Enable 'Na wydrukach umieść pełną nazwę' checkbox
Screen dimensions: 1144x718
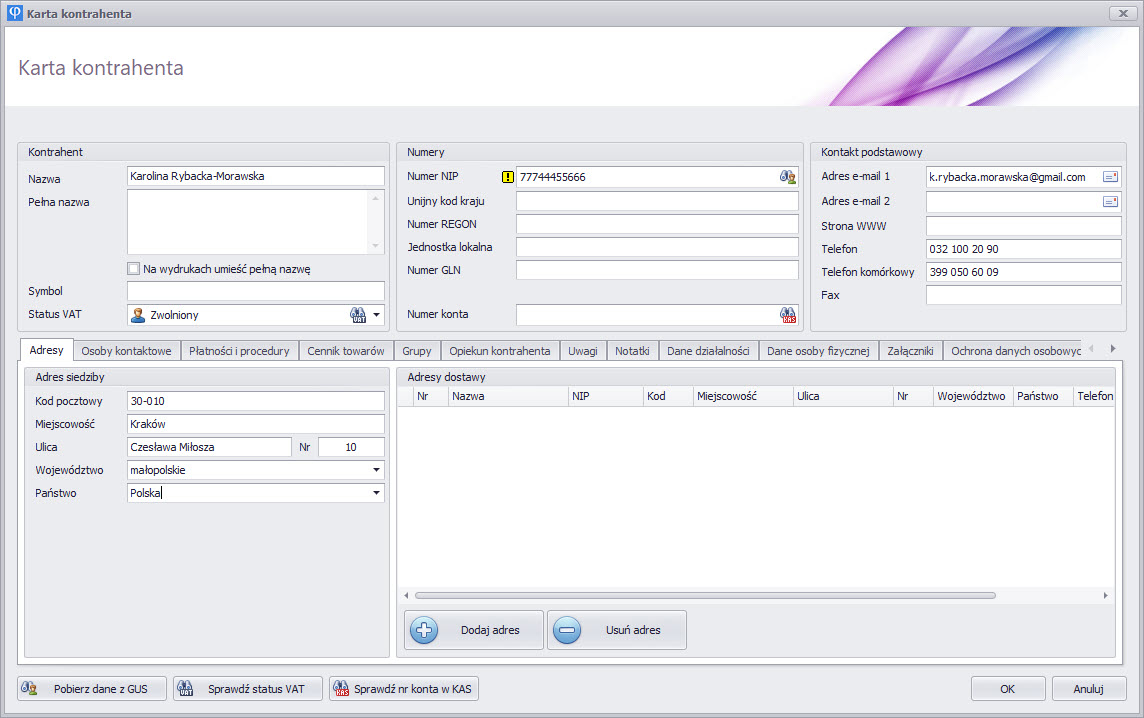[134, 269]
